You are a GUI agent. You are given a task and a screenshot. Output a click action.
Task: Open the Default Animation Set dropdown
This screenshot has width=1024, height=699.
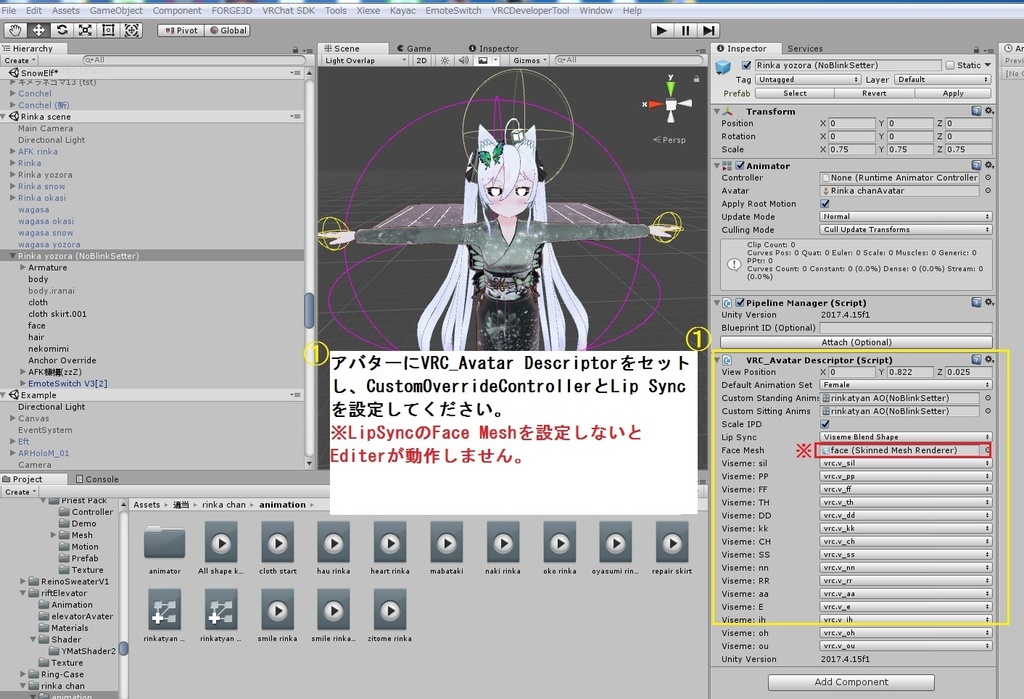point(906,385)
